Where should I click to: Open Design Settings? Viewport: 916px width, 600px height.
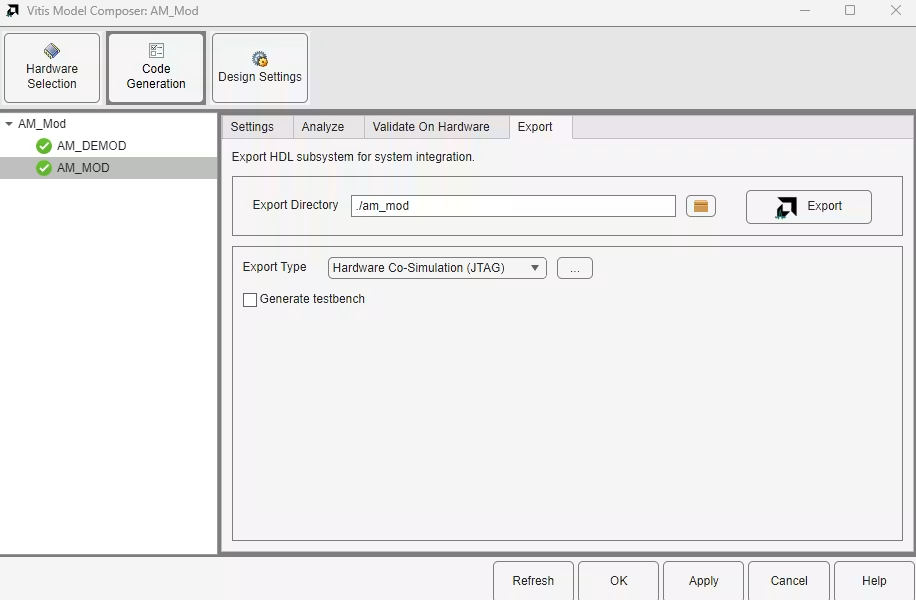click(x=260, y=68)
